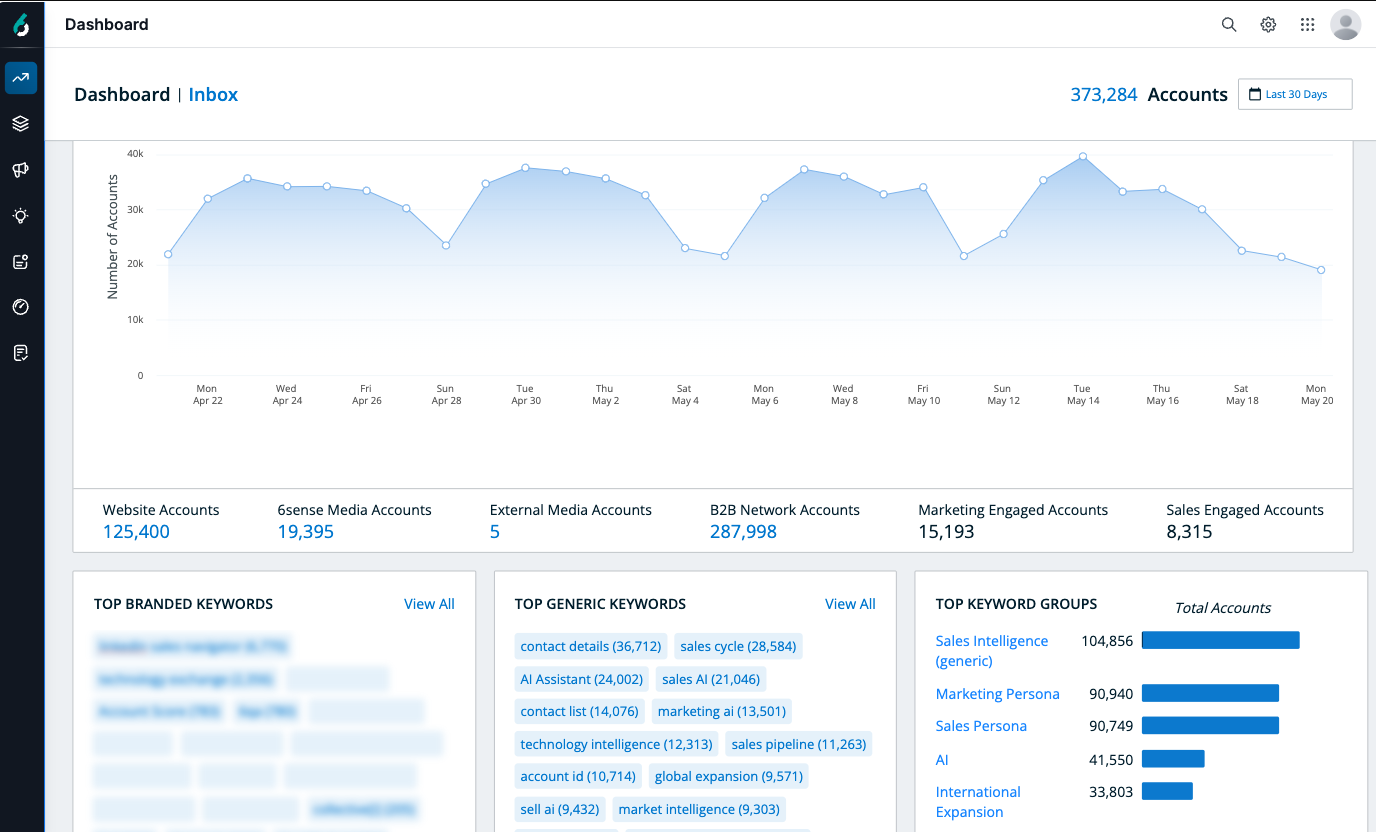Open the apps grid launcher icon

(x=1307, y=25)
